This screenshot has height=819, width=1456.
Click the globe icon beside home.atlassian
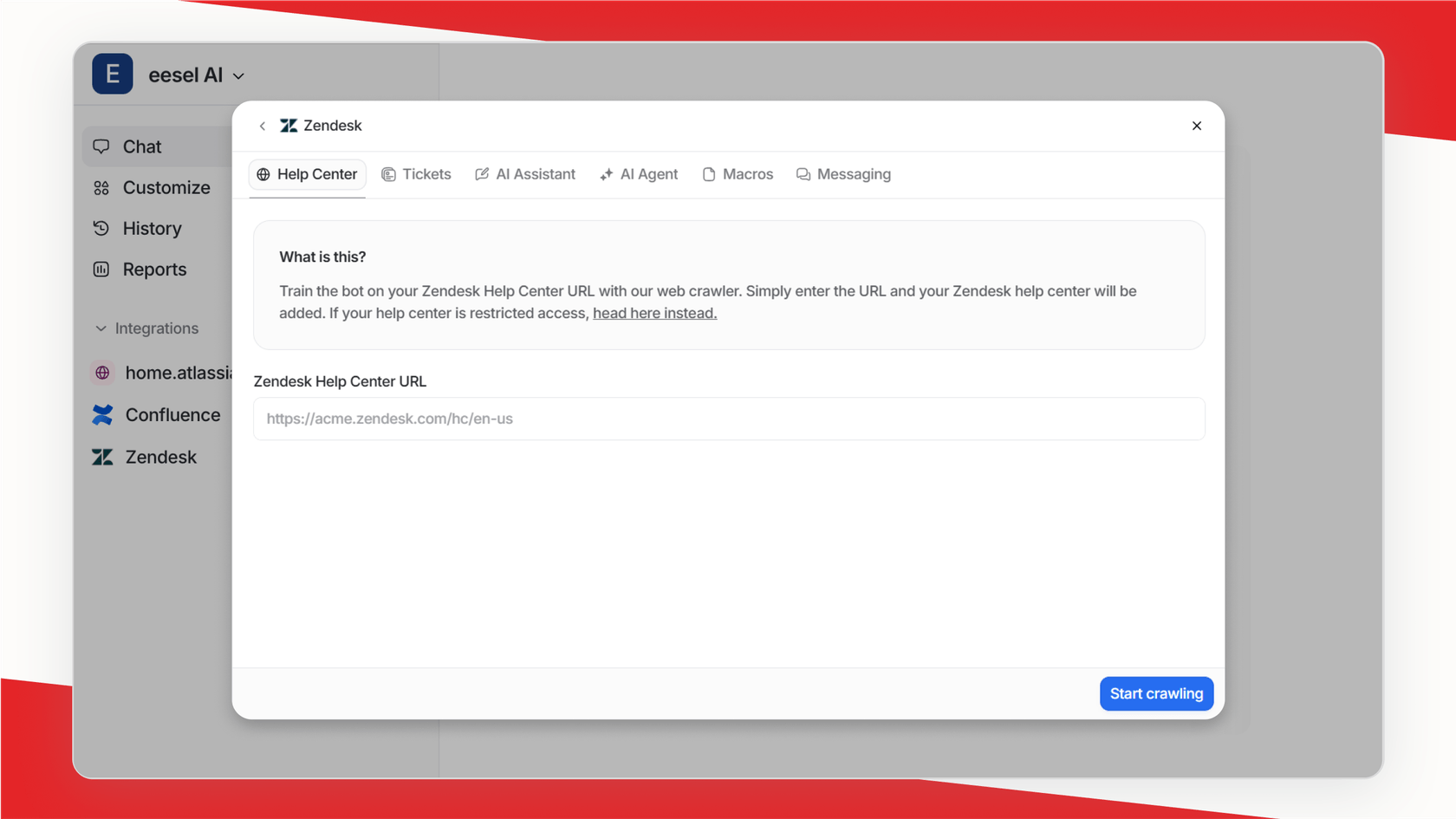(102, 373)
